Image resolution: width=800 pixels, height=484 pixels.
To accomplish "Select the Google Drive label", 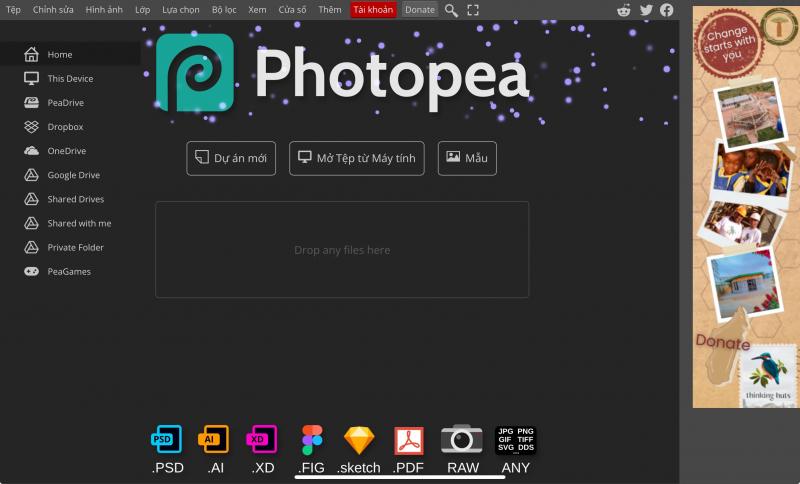I will point(73,175).
